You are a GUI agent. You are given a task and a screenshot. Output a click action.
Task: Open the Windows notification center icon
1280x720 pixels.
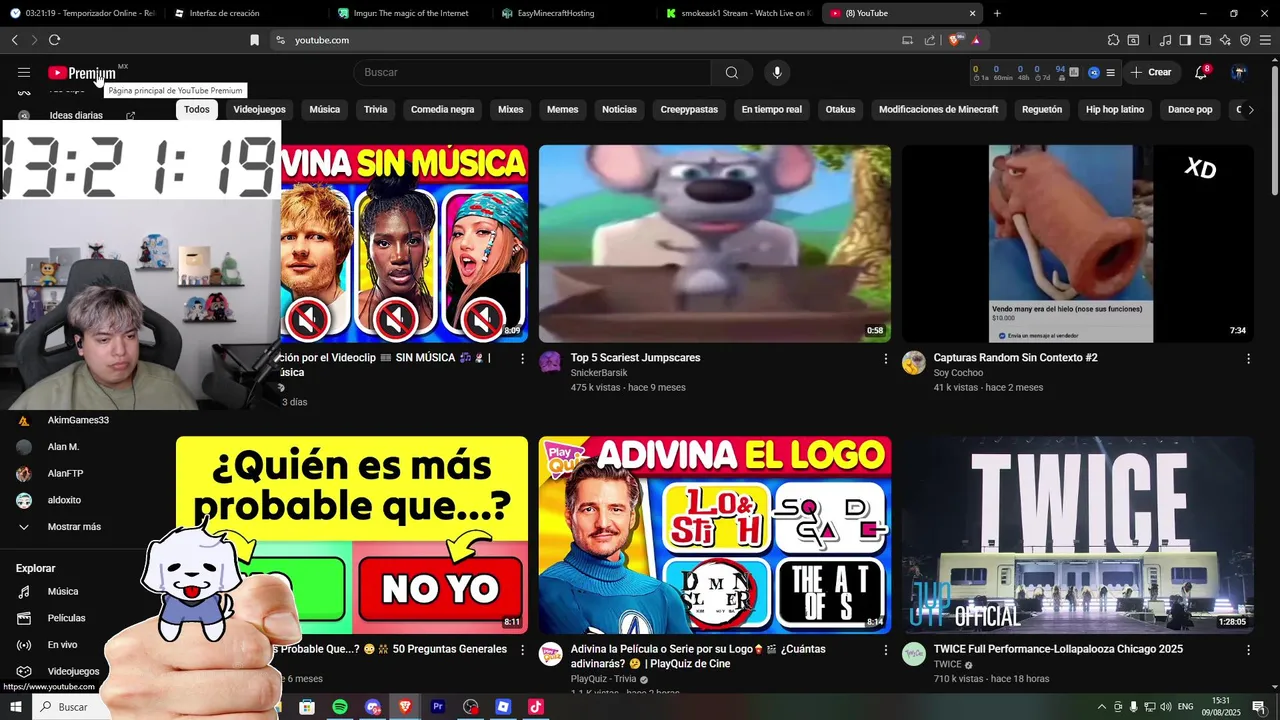[1259, 707]
